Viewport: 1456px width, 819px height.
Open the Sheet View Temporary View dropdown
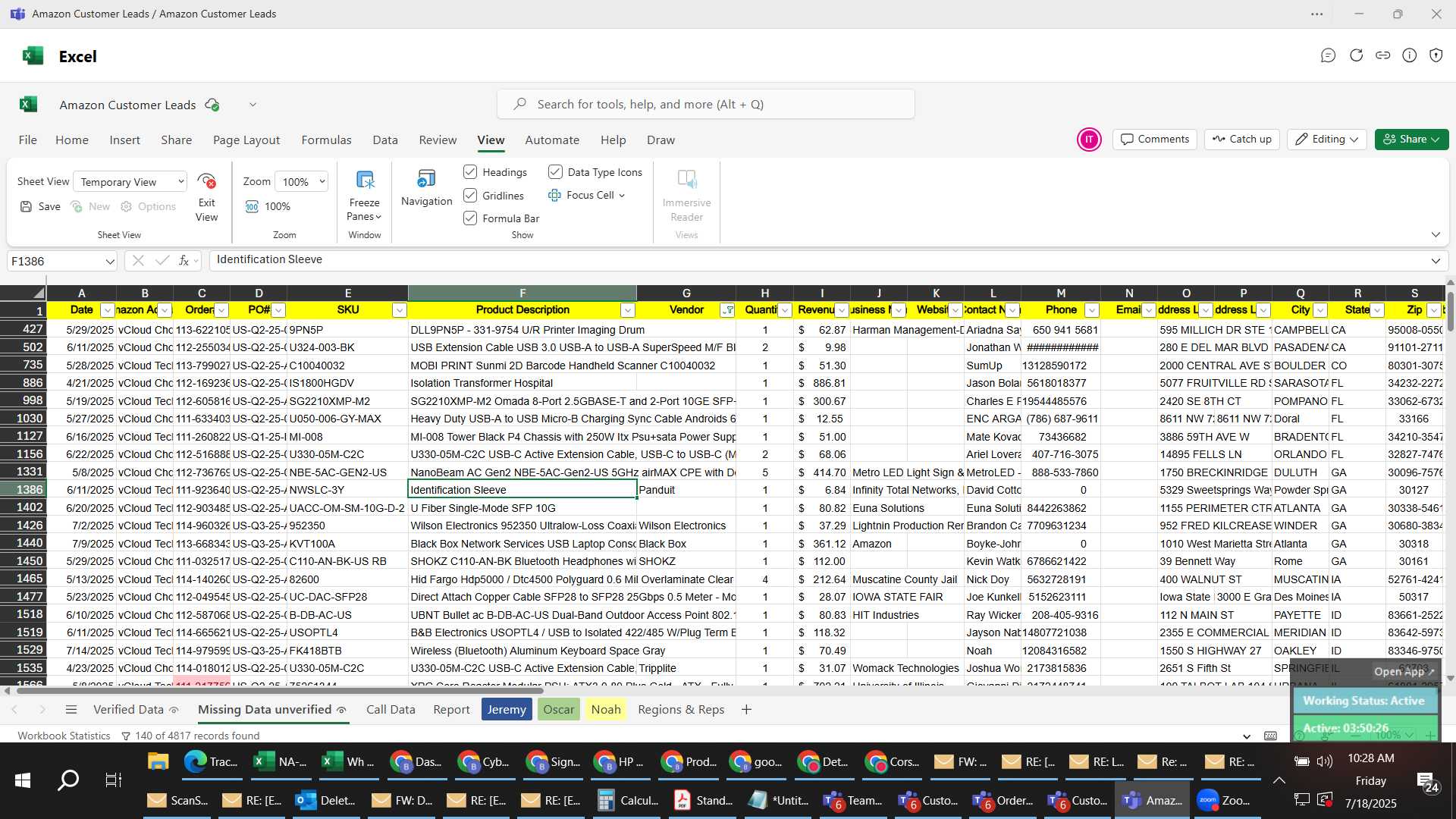(130, 181)
